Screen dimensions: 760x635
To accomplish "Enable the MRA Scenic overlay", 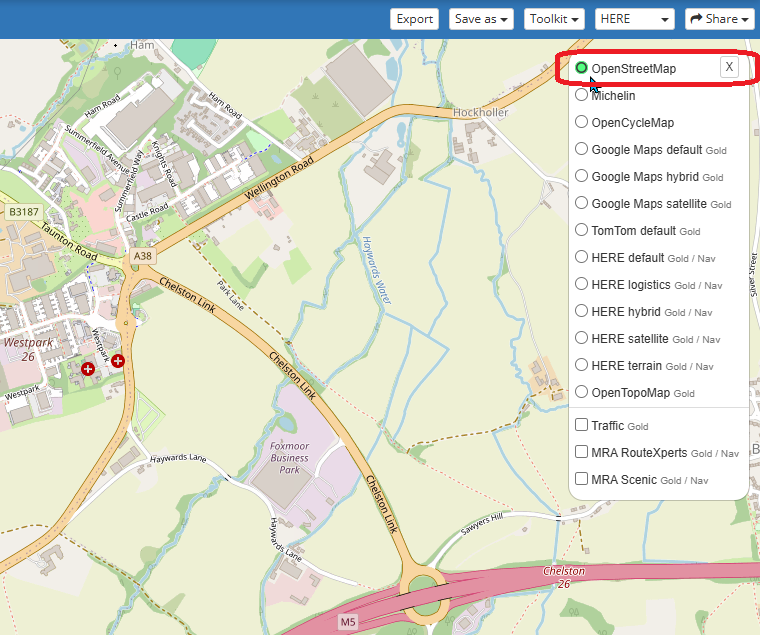I will [x=581, y=479].
